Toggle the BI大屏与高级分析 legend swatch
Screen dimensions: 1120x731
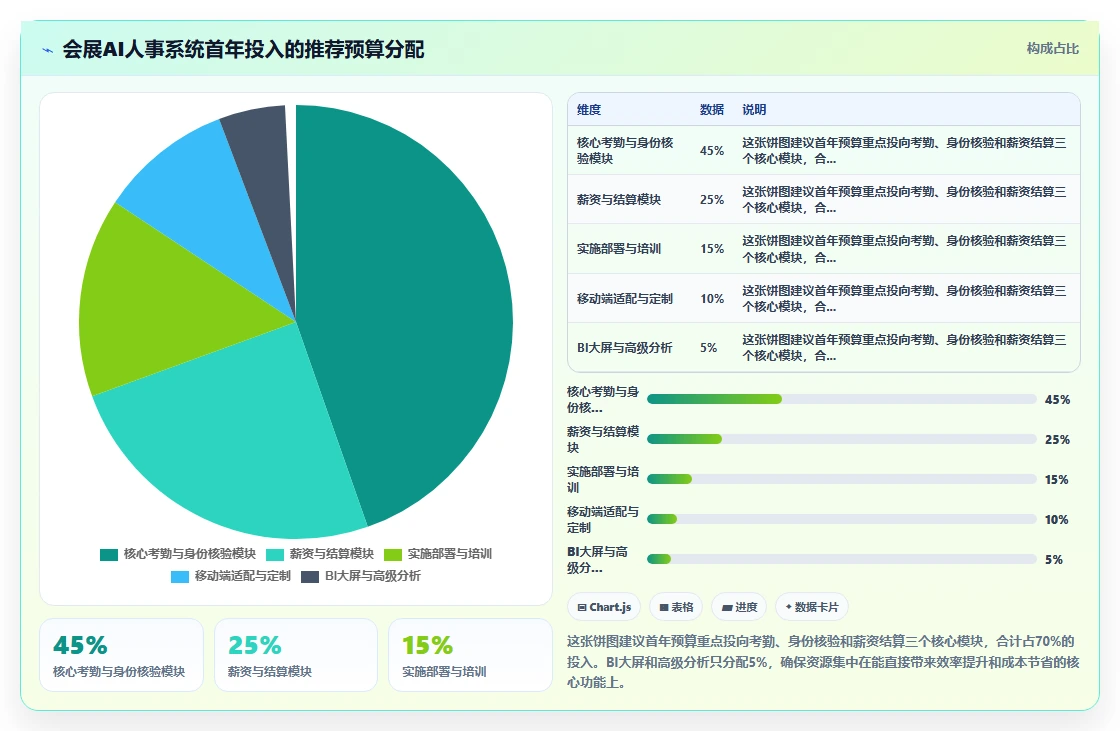[310, 577]
